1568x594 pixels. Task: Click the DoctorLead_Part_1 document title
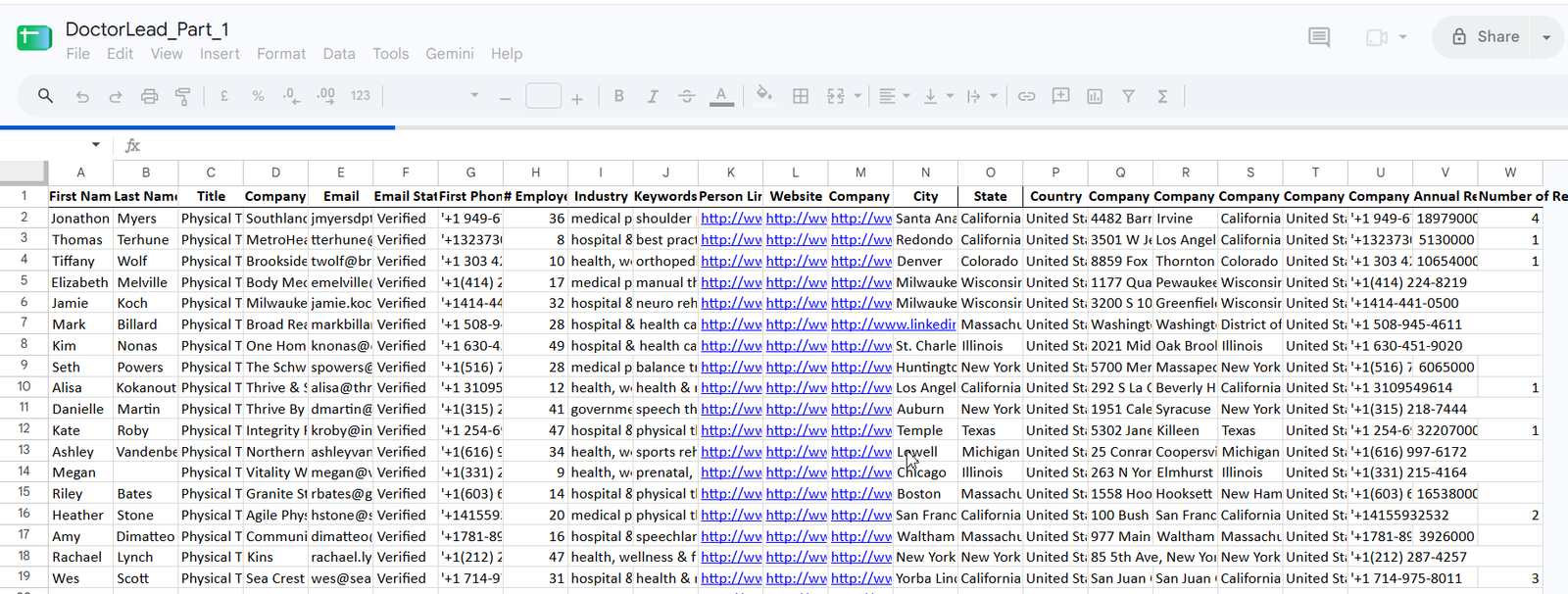147,29
